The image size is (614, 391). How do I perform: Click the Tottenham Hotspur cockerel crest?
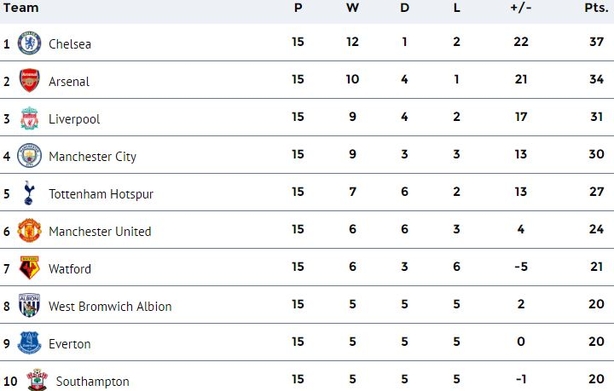[29, 193]
